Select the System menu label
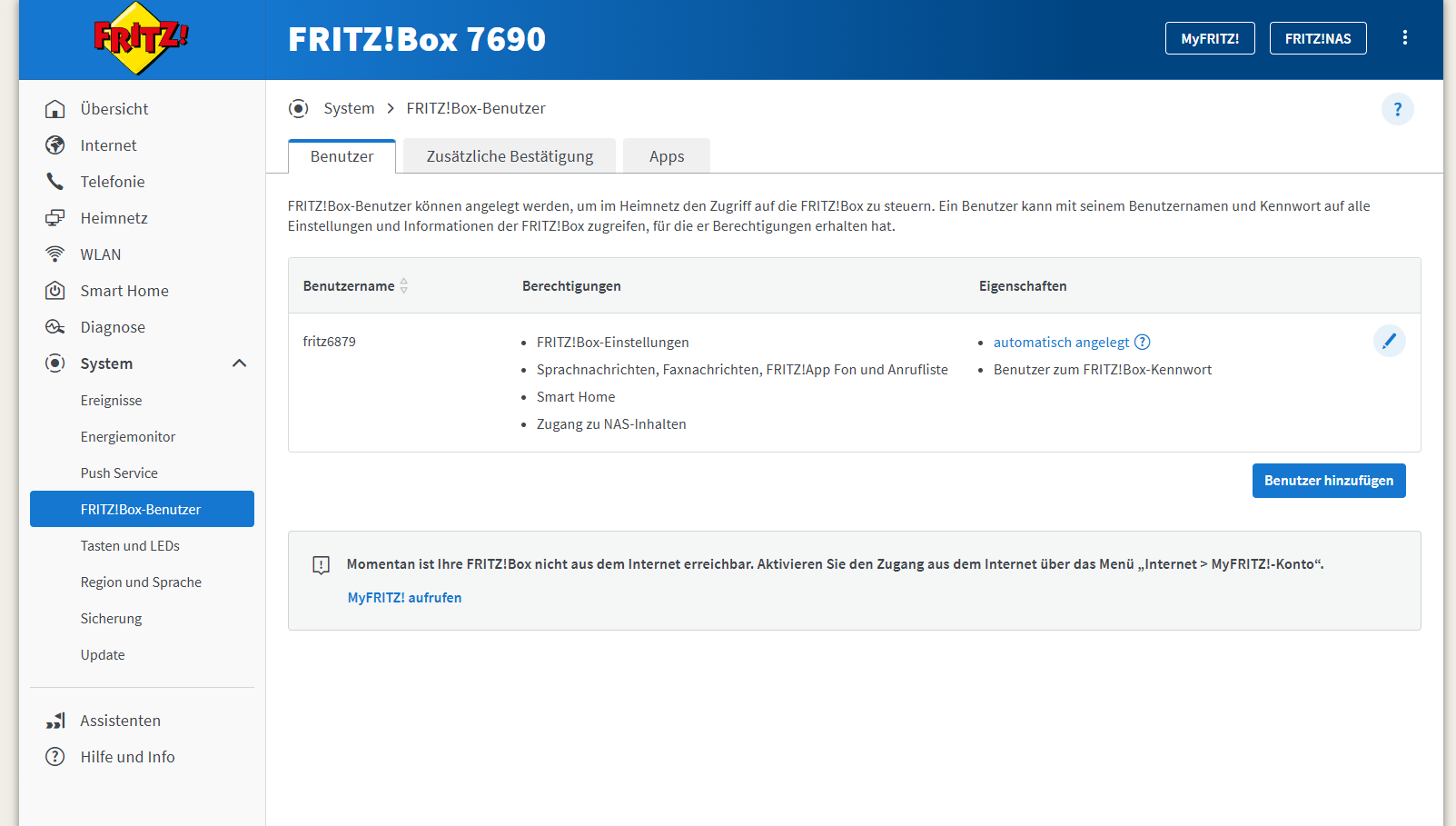Image resolution: width=1456 pixels, height=826 pixels. pos(106,363)
